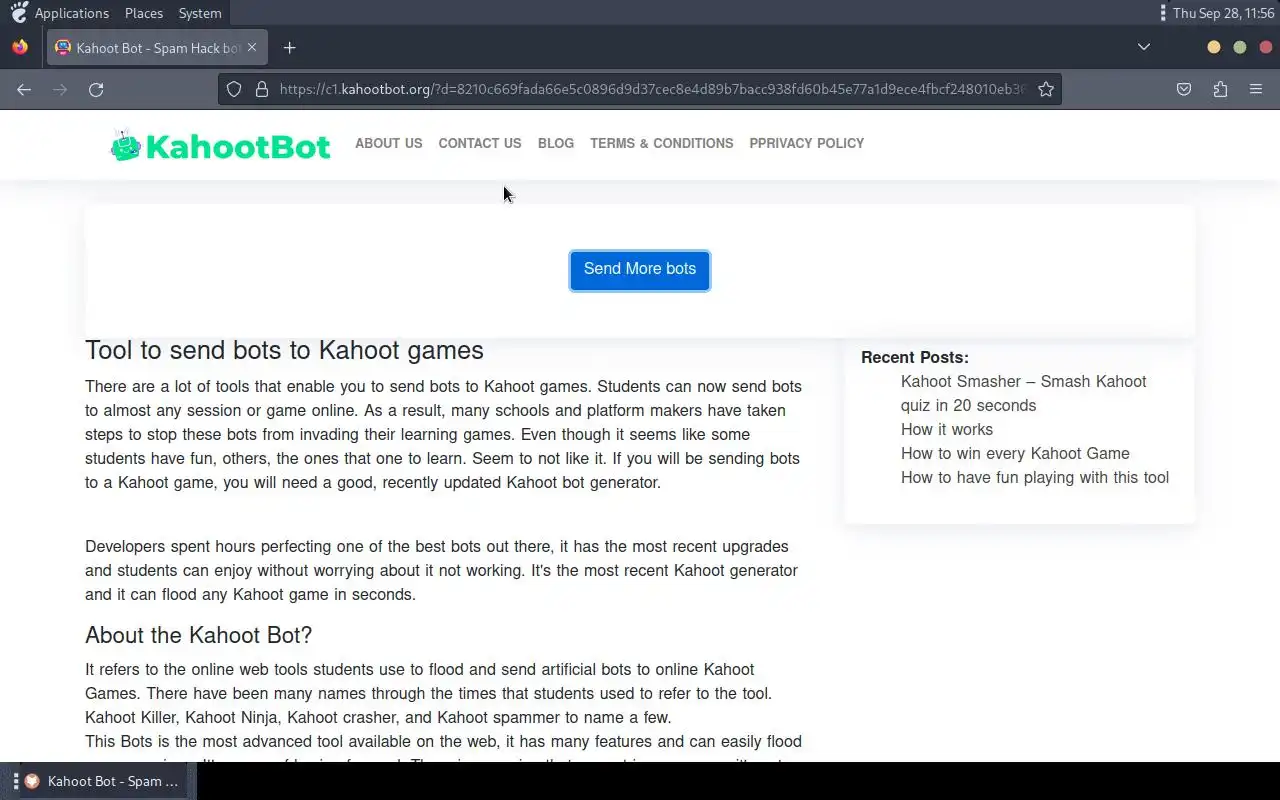Click the forward navigation arrow
The image size is (1280, 800).
tap(60, 89)
